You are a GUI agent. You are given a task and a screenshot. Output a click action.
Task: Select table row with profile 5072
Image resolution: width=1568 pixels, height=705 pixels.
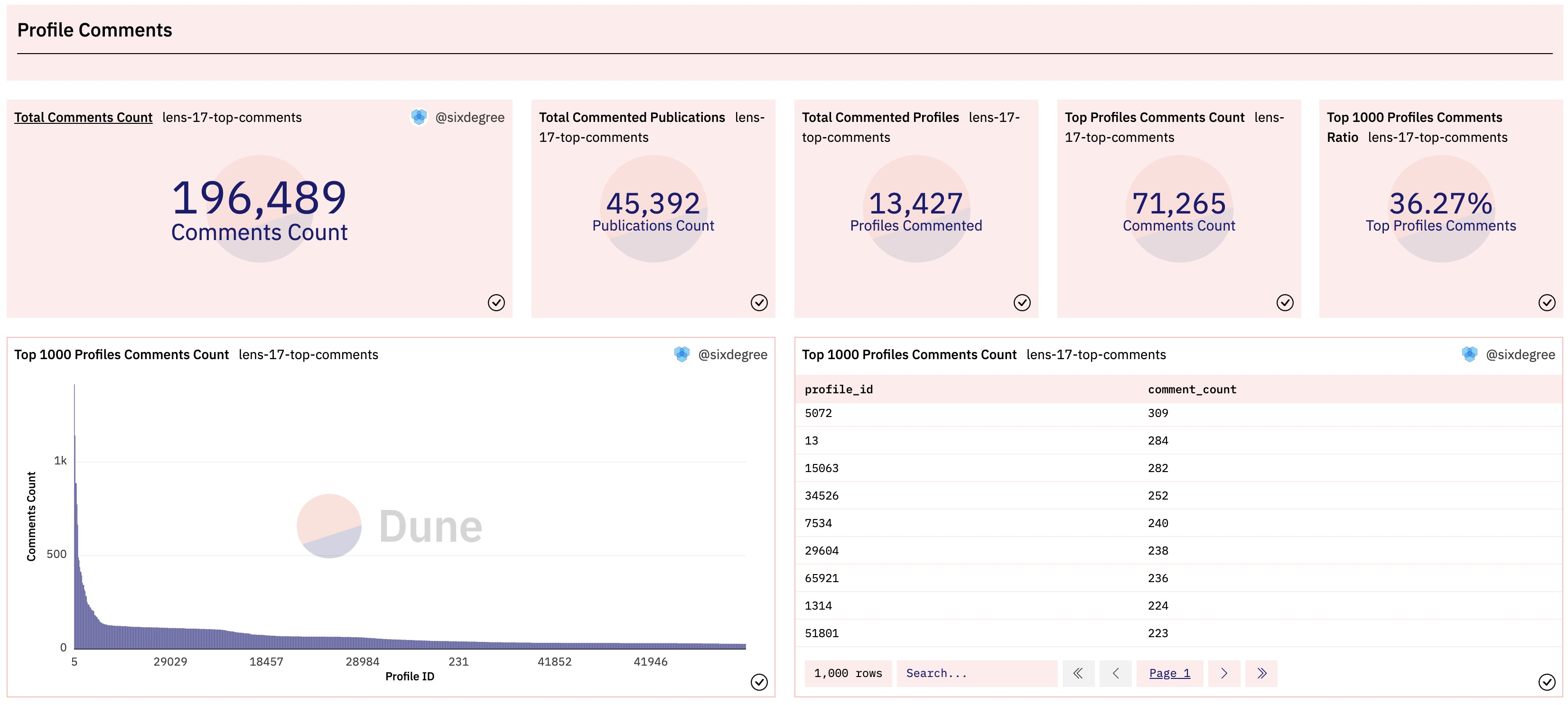click(x=819, y=413)
